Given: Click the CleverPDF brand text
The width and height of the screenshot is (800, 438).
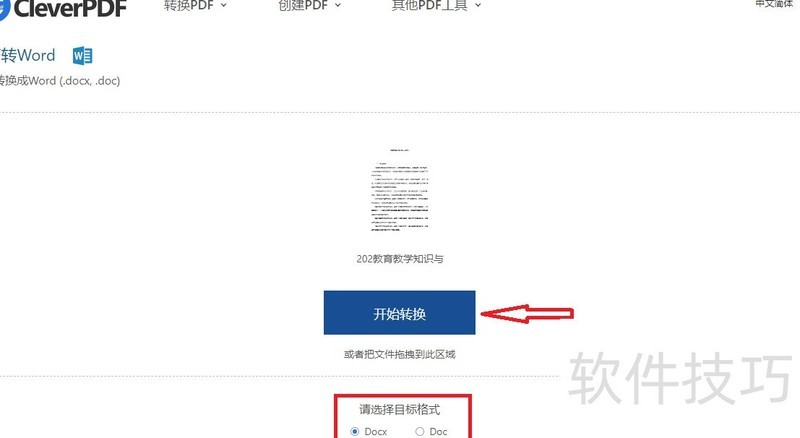Looking at the screenshot, I should [x=70, y=9].
